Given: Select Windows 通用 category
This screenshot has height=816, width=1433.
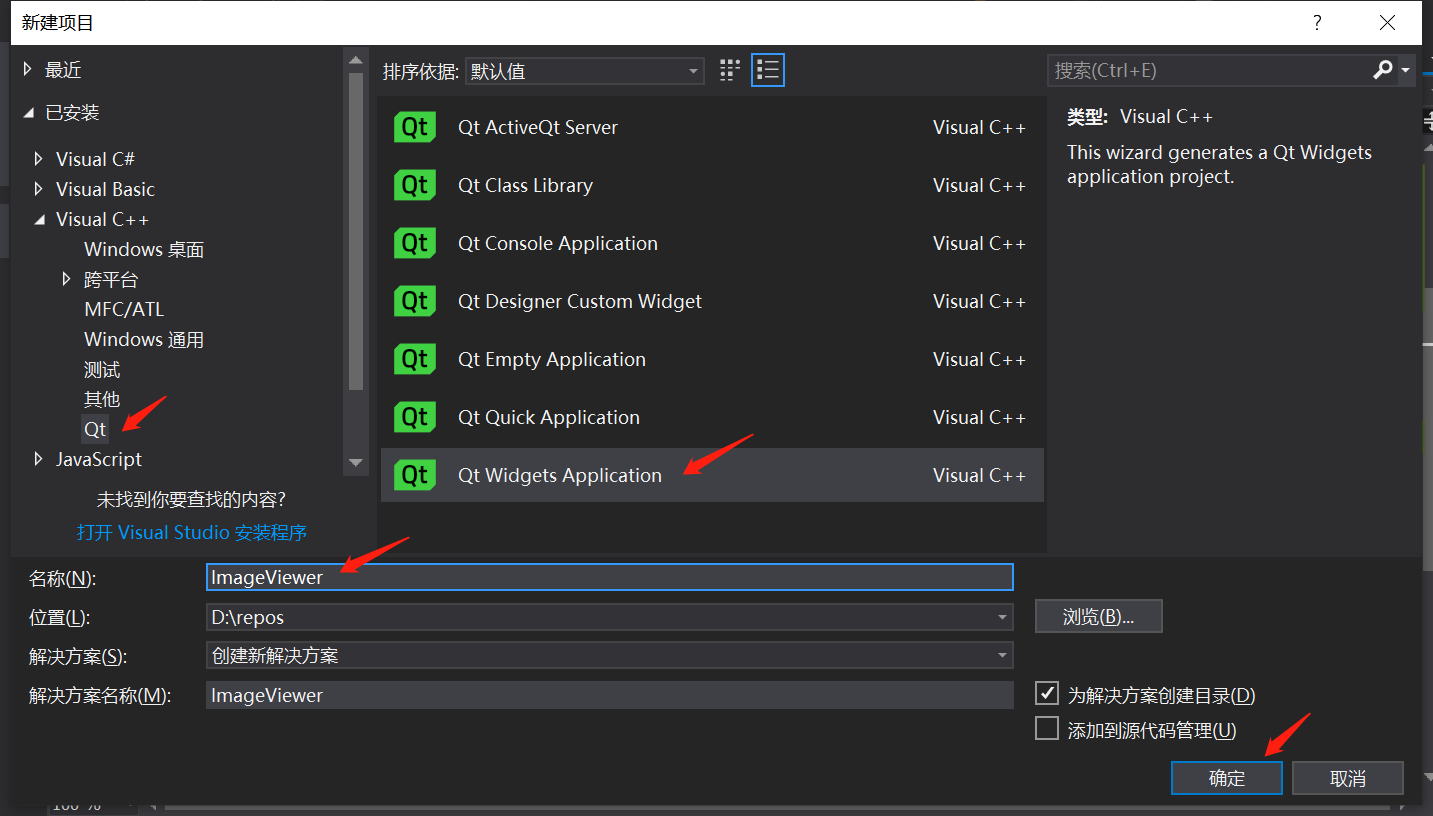Looking at the screenshot, I should click(144, 339).
